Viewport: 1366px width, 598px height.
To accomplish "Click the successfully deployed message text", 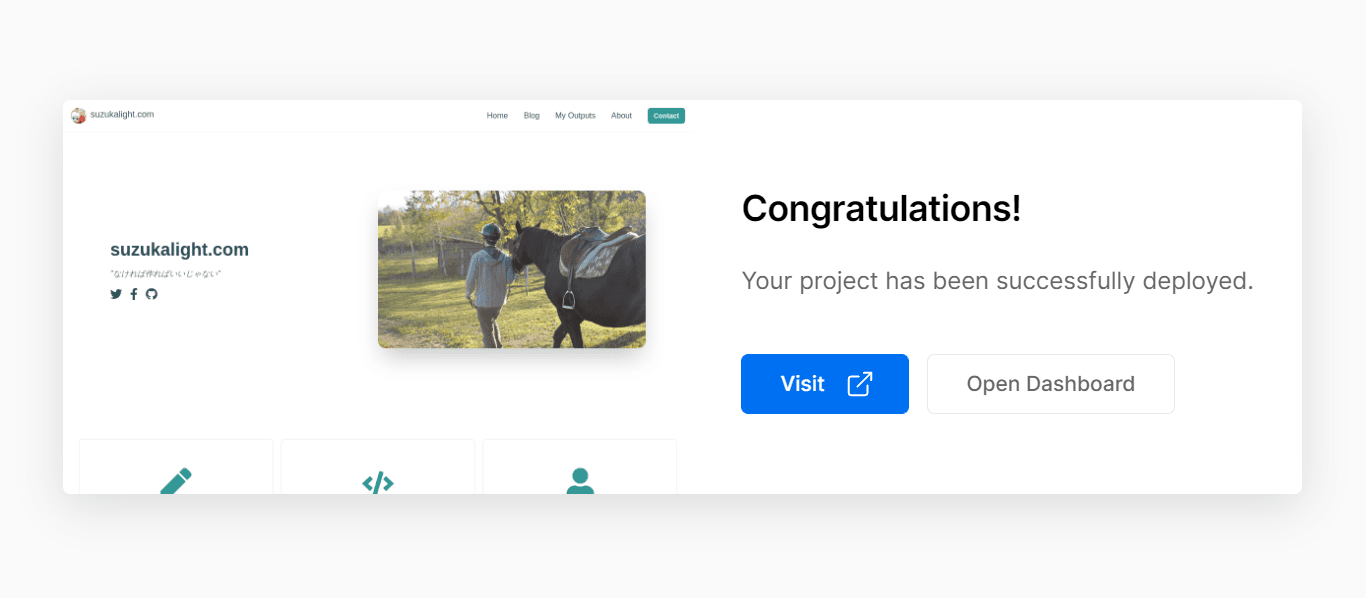I will pos(997,281).
